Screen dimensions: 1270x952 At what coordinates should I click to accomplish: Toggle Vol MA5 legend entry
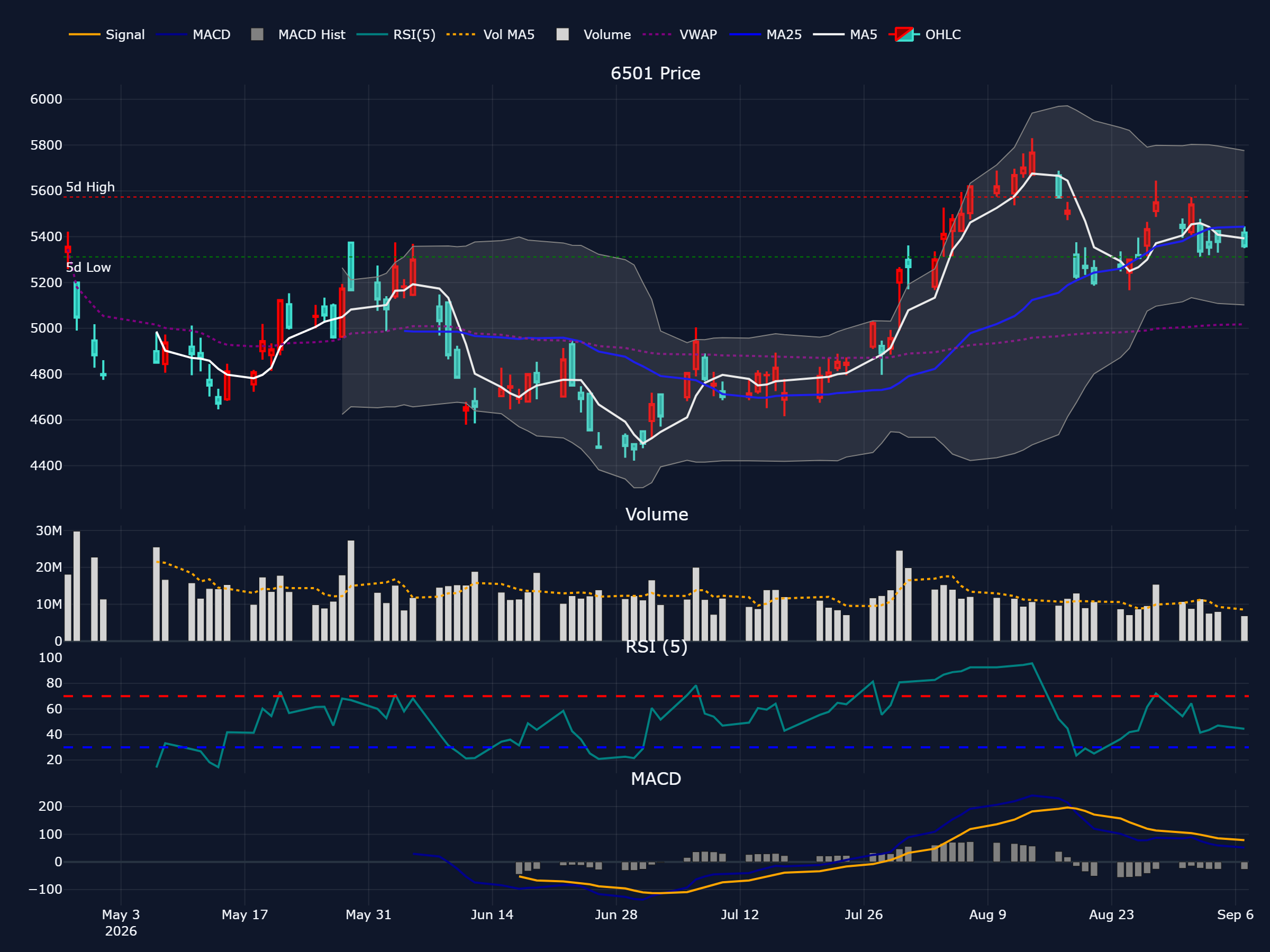[x=491, y=34]
